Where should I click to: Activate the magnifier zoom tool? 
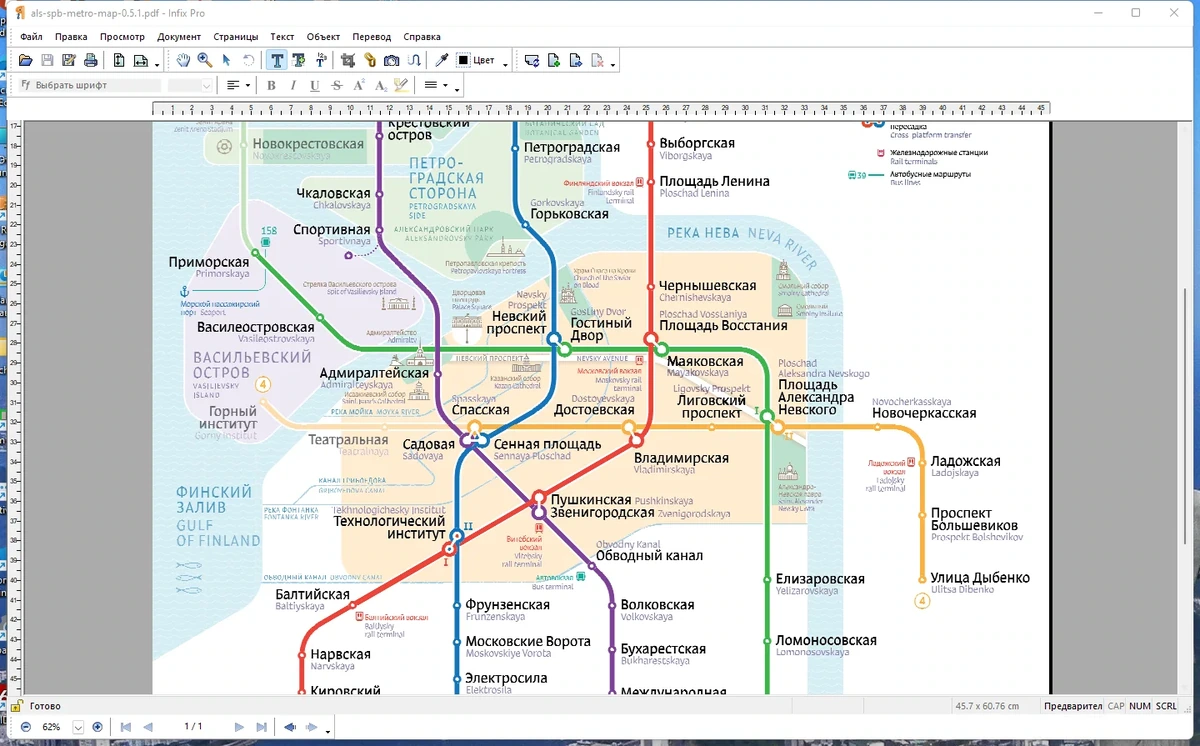pyautogui.click(x=205, y=61)
